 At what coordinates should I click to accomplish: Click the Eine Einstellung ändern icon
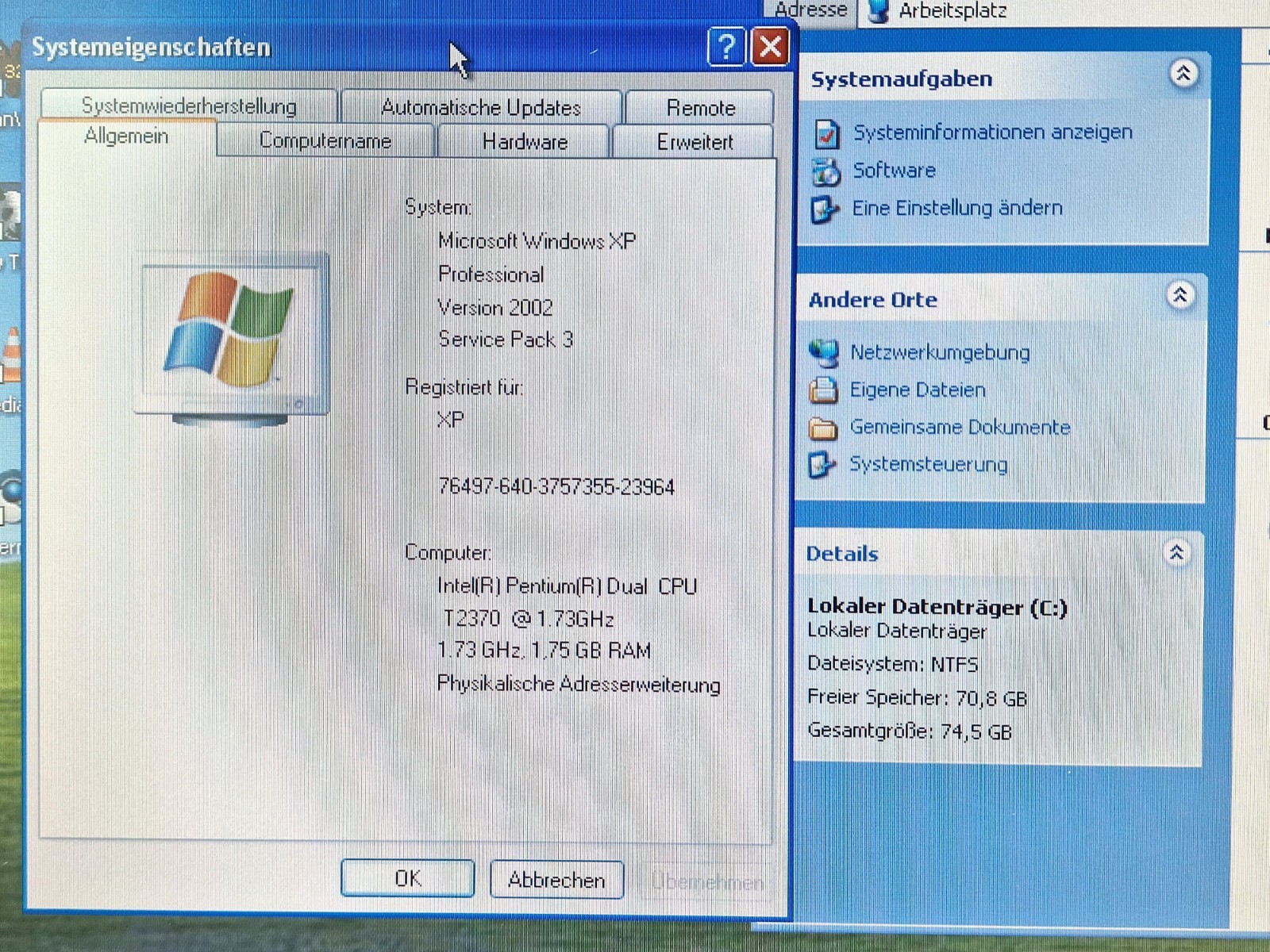click(x=824, y=209)
